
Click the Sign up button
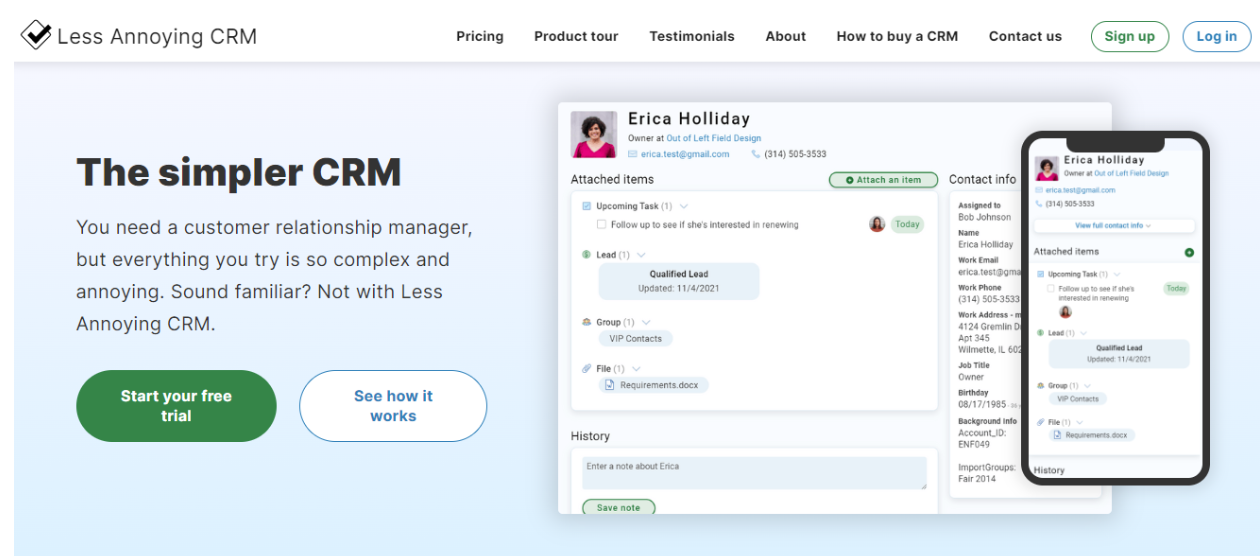[1130, 36]
